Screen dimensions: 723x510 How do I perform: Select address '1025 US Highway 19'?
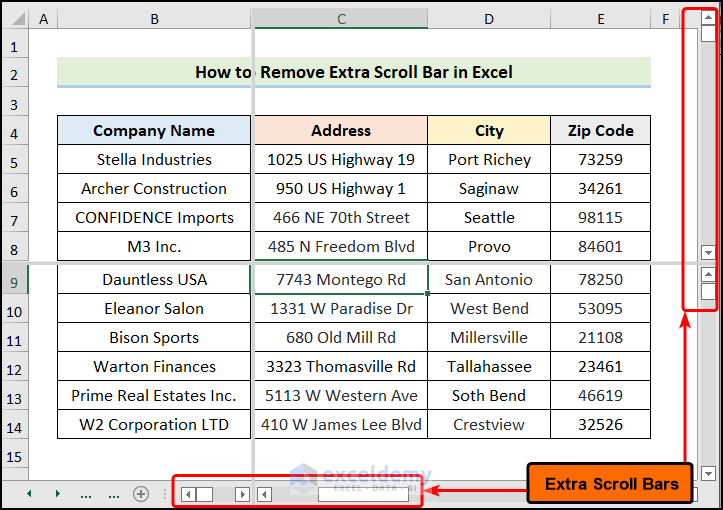(341, 160)
